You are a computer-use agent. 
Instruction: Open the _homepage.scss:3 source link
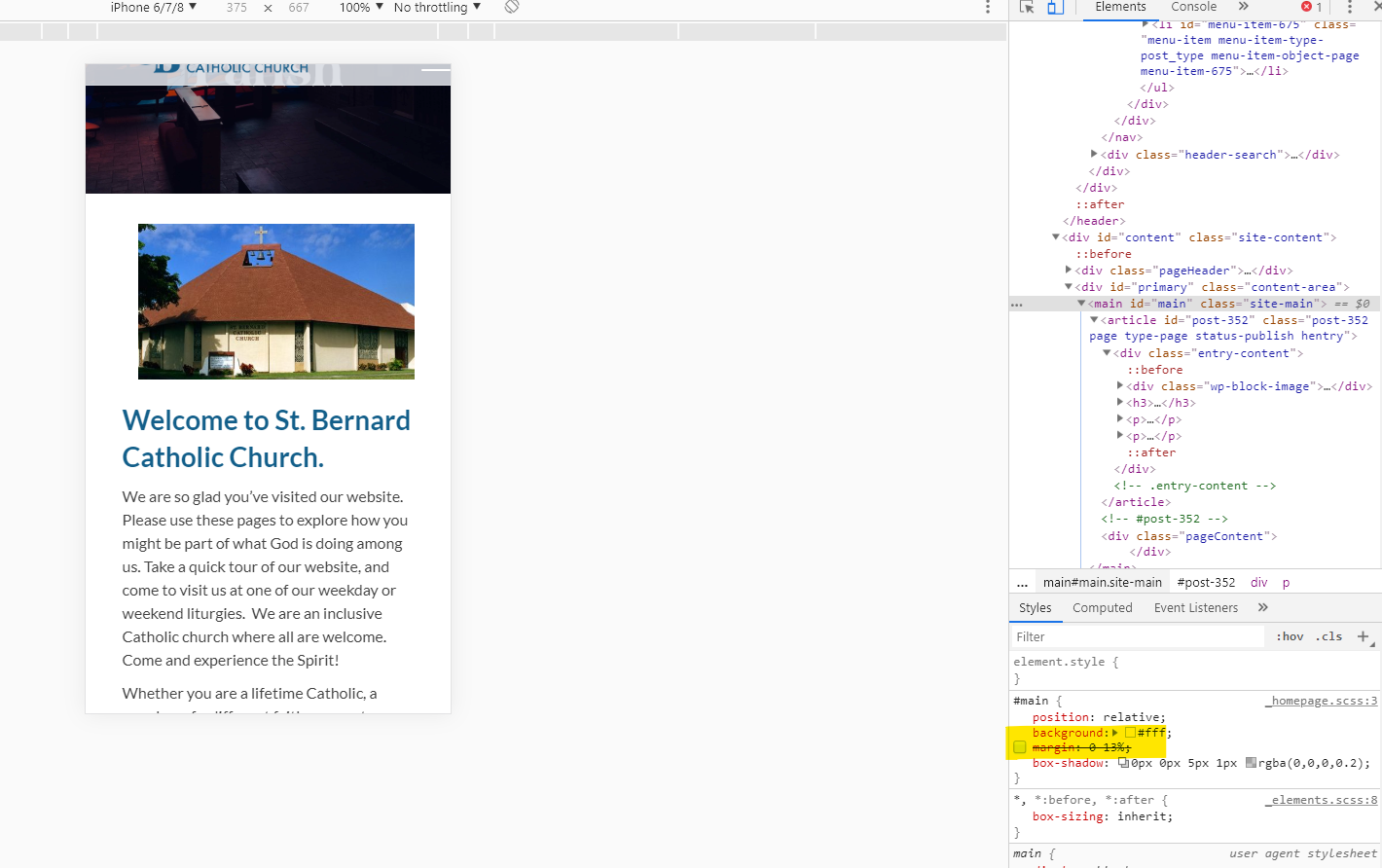(x=1321, y=701)
